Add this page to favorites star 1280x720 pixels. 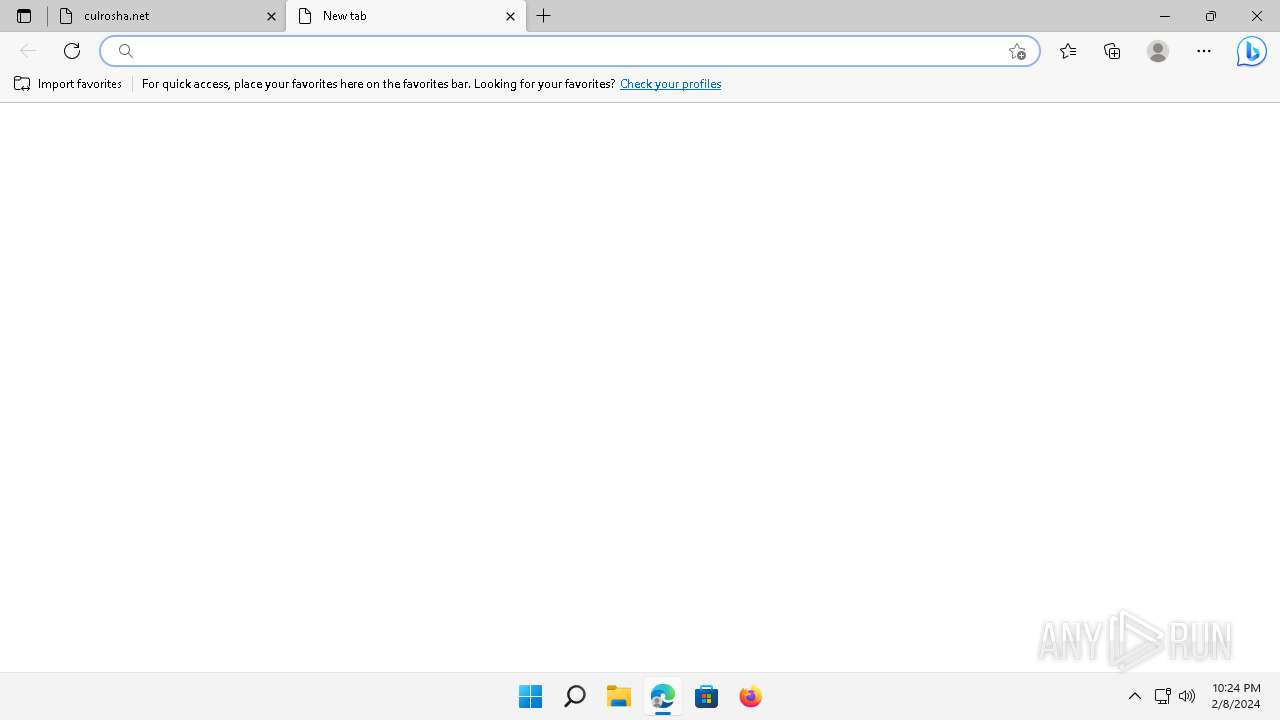[1017, 51]
